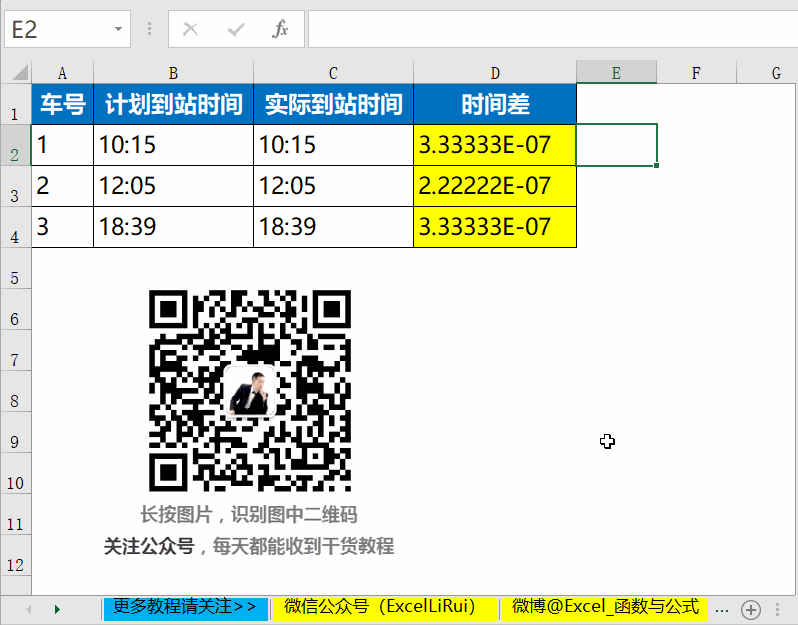Screen dimensions: 798x625
Task: Click the text 关注公众号，每天都能收到干货教程
Action: point(249,546)
